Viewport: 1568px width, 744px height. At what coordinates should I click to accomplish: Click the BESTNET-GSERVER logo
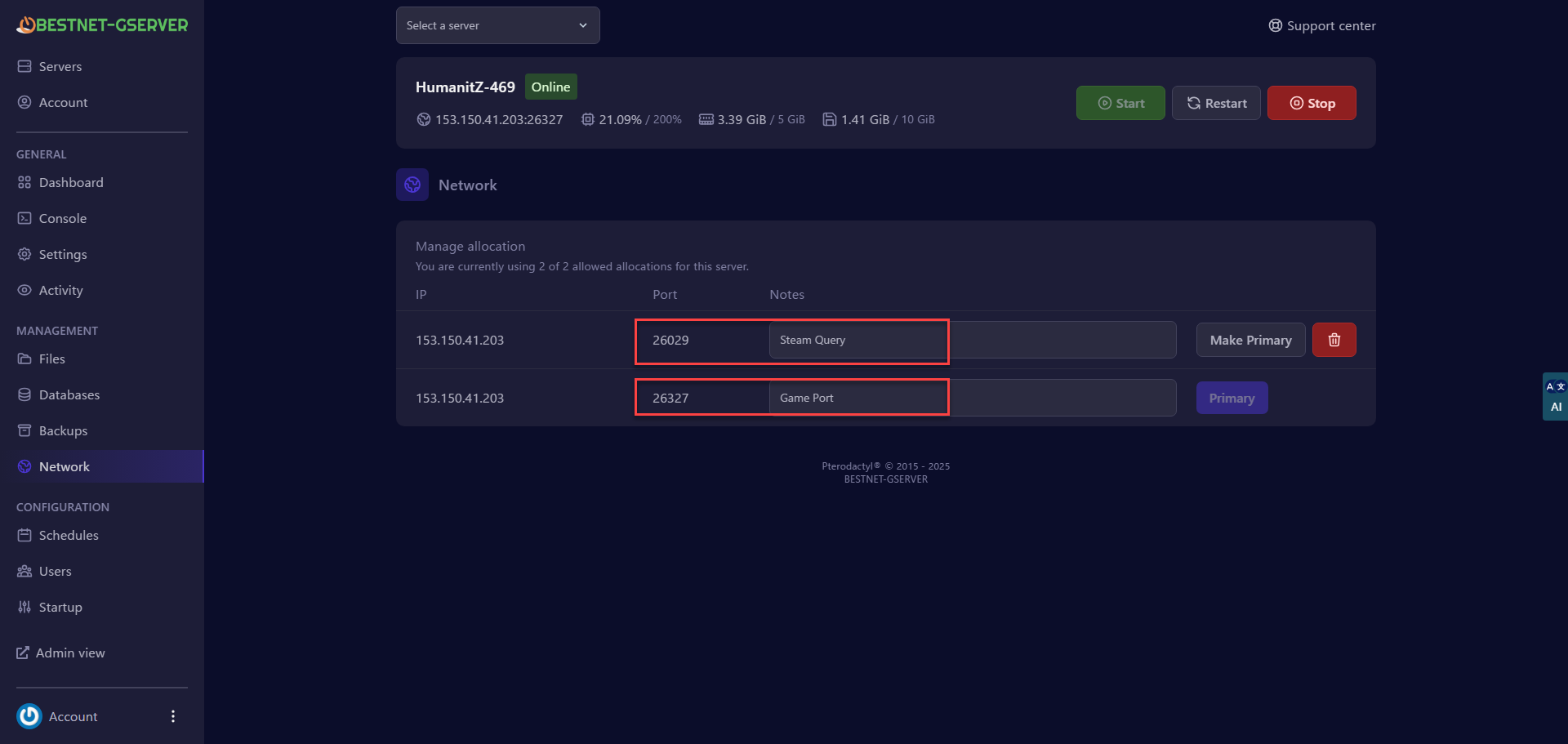[x=102, y=25]
